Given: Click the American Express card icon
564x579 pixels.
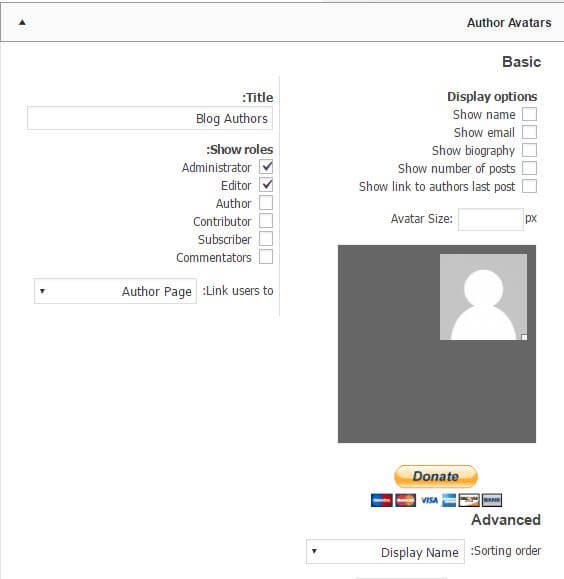Looking at the screenshot, I should coord(449,500).
